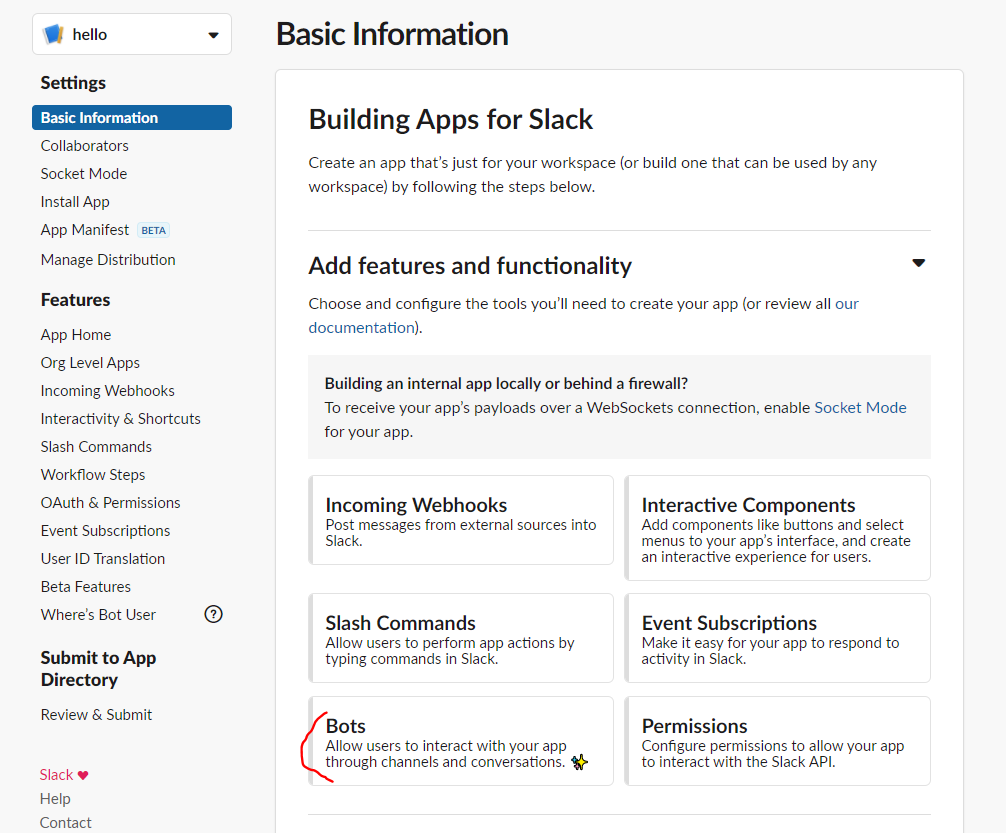
Task: Open the Contact footer link
Action: pos(65,823)
